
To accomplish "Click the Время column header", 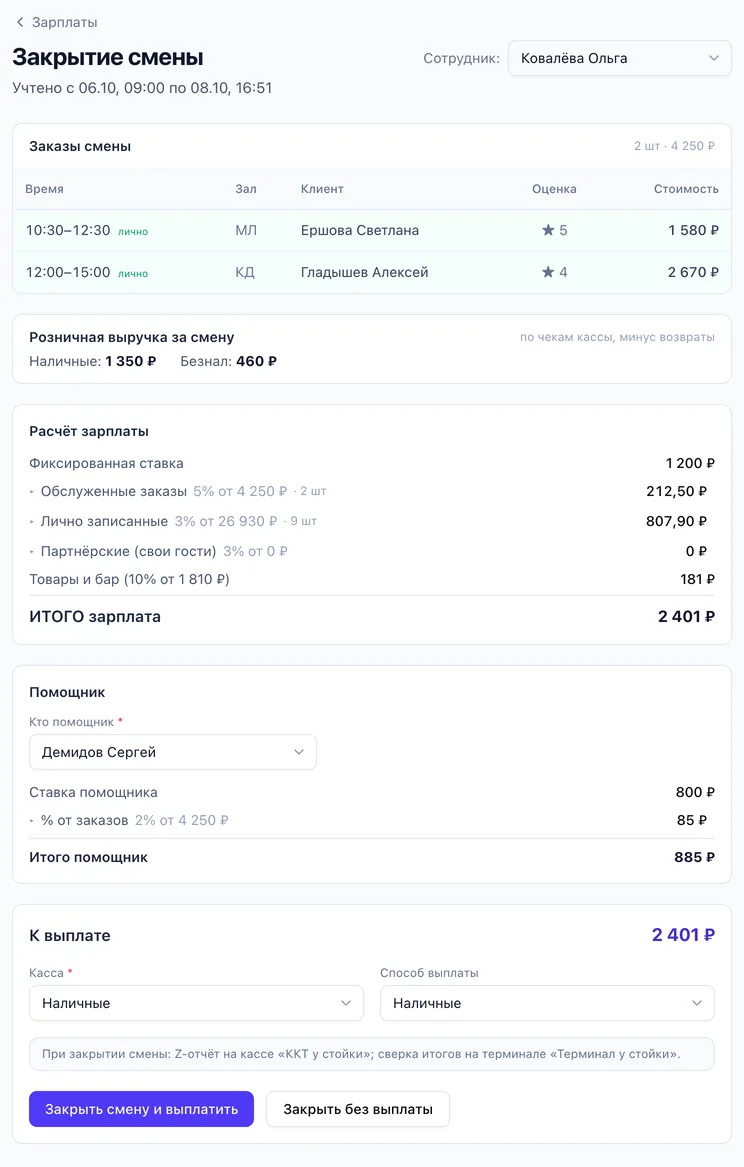I will click(45, 189).
